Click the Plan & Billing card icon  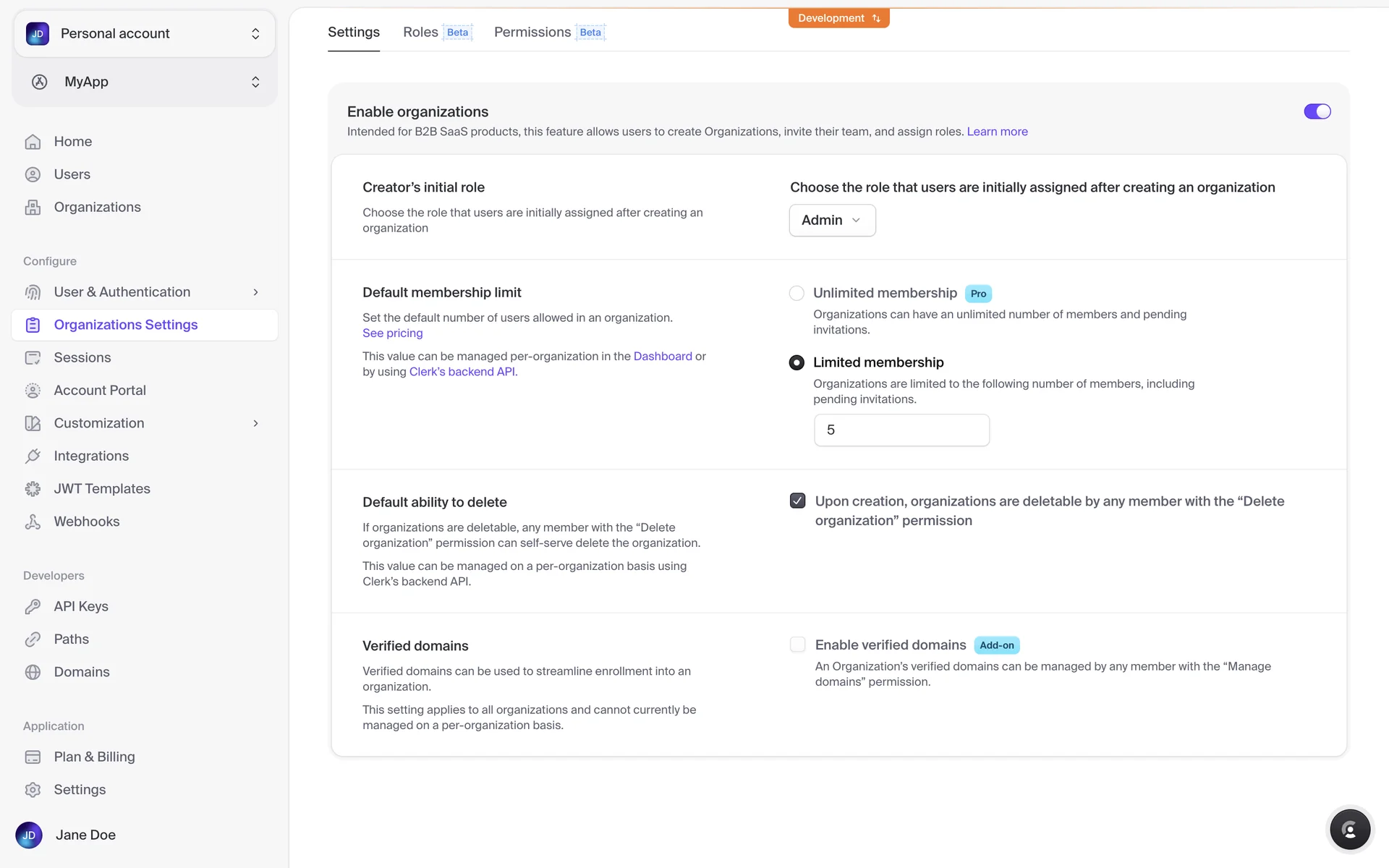(x=33, y=757)
